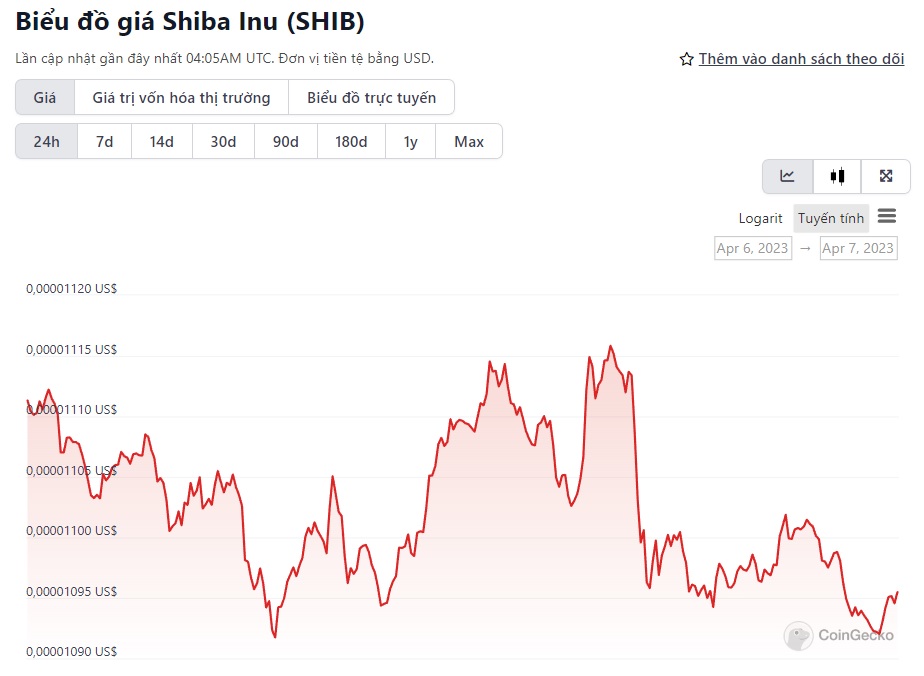Select the 24h range
The width and height of the screenshot is (924, 676).
coord(46,141)
